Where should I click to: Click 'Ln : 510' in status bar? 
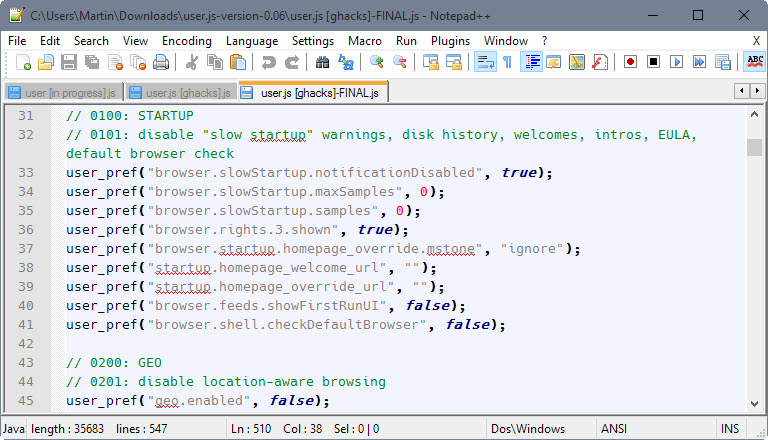(x=251, y=429)
